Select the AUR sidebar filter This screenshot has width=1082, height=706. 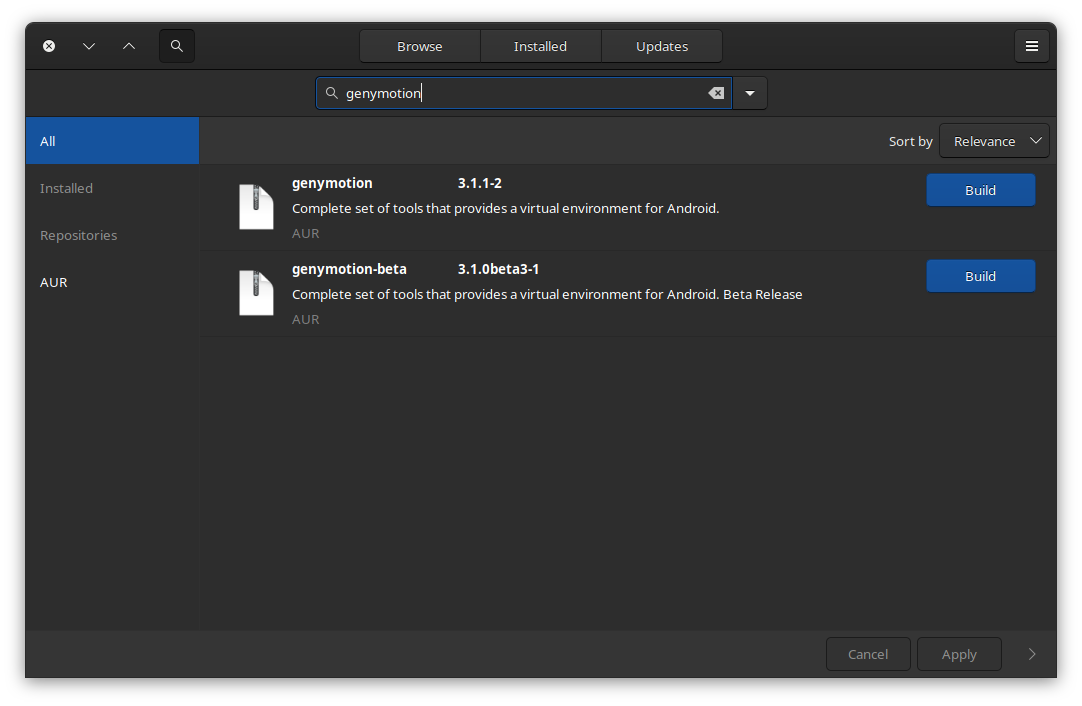point(112,282)
